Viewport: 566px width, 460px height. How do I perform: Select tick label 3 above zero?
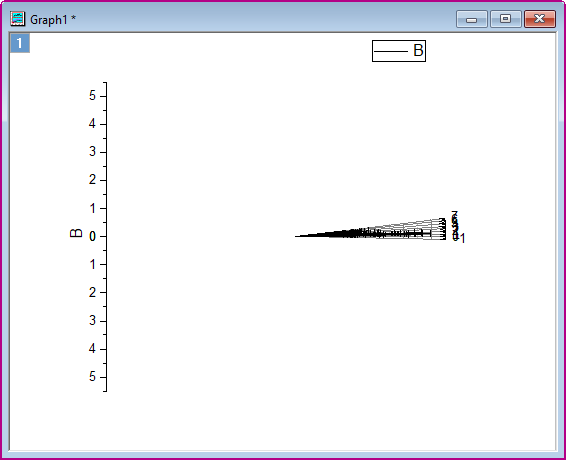92,152
